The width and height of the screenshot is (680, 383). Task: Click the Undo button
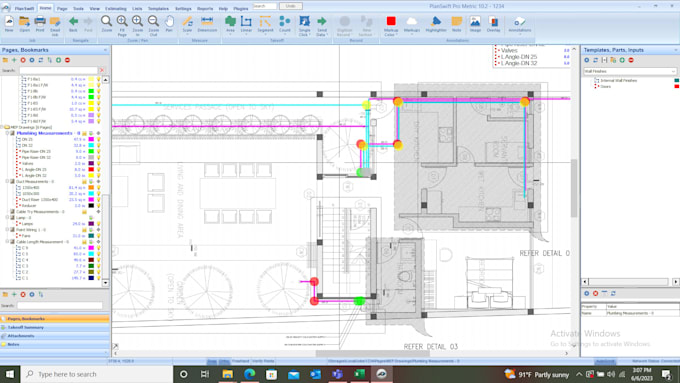click(291, 6)
